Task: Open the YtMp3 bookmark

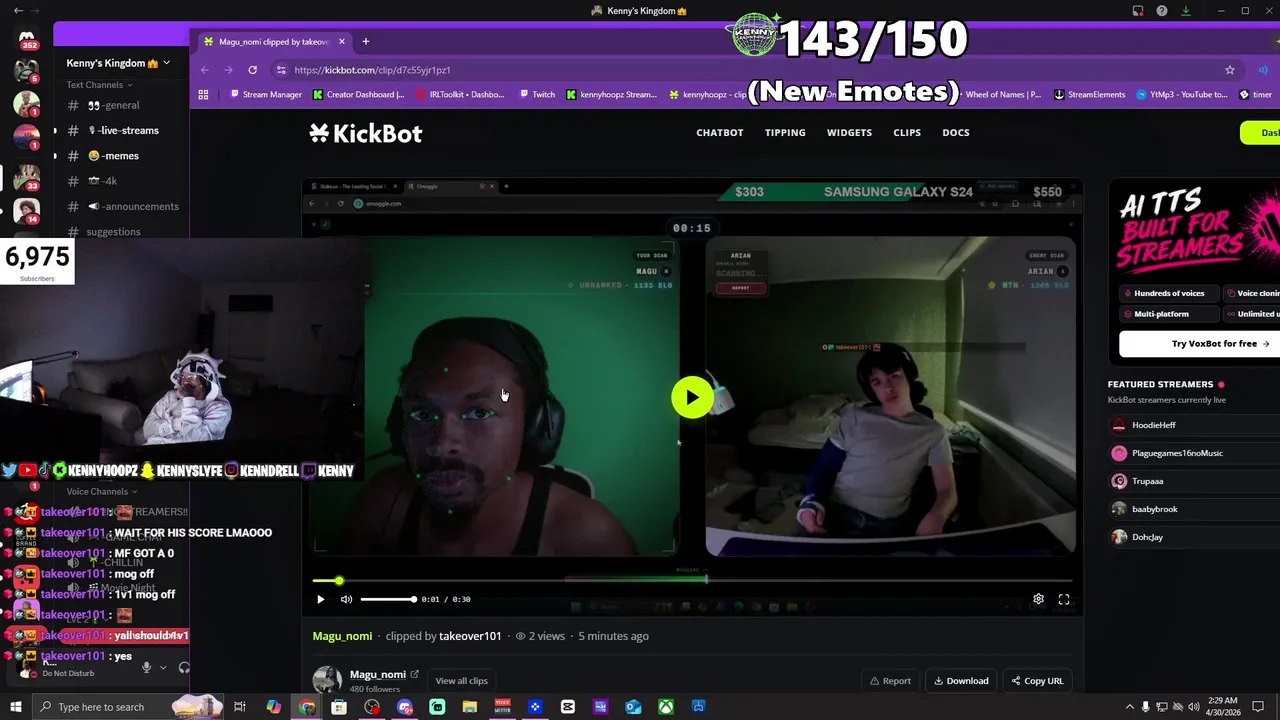Action: coord(1182,95)
